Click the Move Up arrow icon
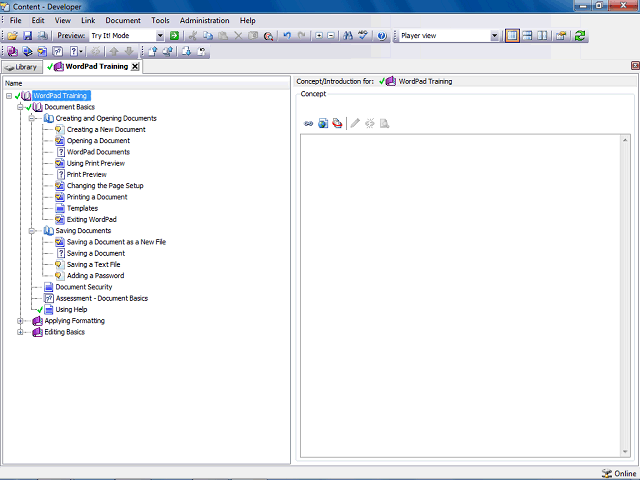This screenshot has width=640, height=480. (x=114, y=51)
